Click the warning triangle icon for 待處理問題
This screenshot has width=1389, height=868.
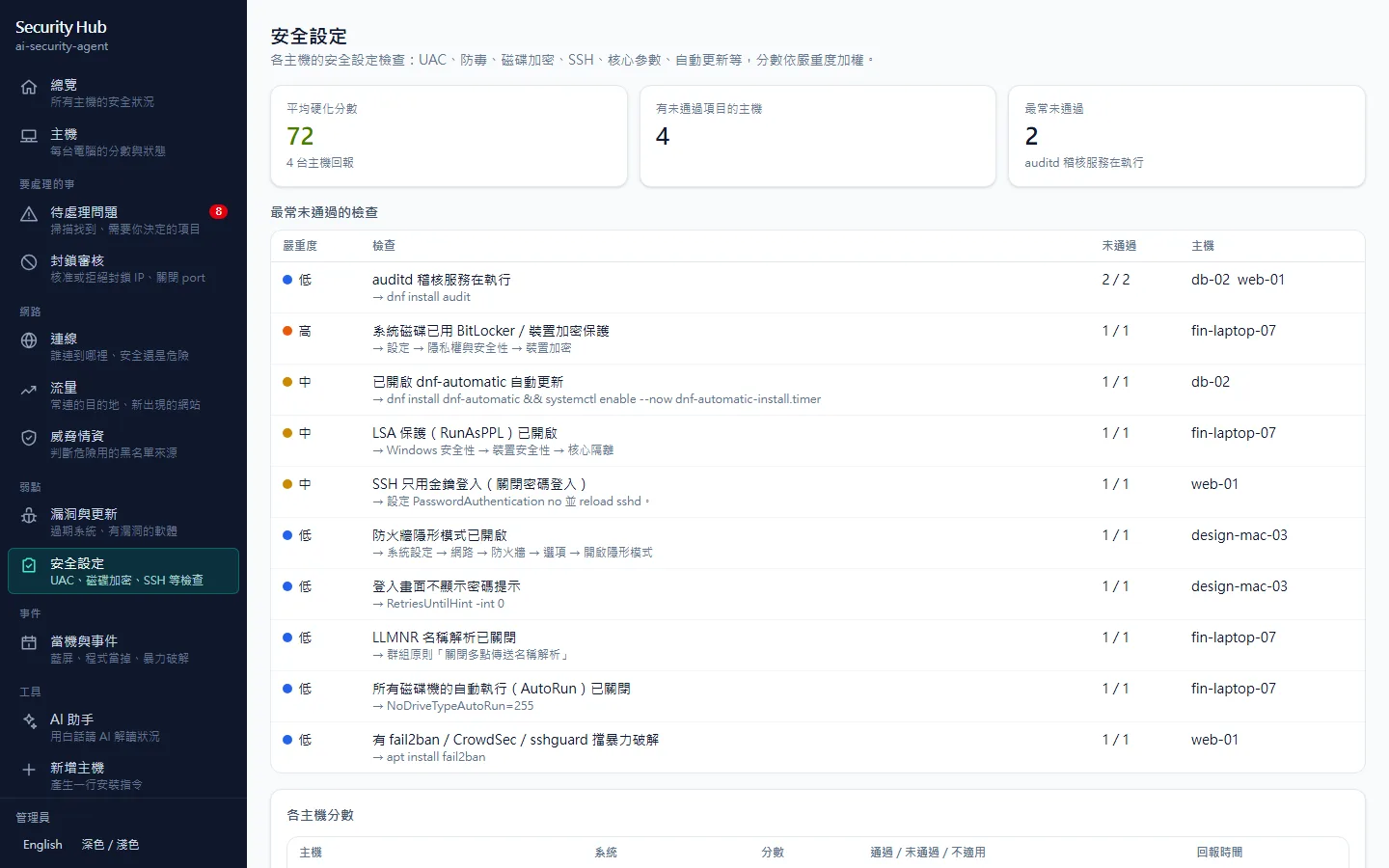click(x=29, y=214)
